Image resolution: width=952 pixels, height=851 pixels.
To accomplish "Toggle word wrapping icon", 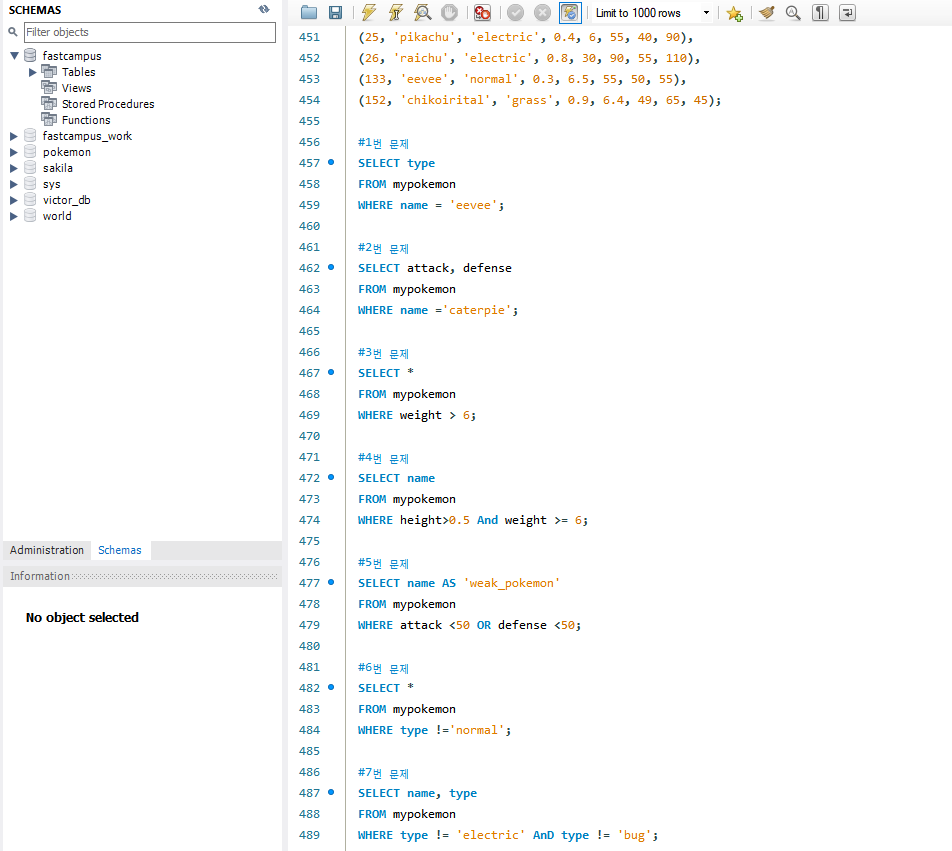I will coord(848,12).
